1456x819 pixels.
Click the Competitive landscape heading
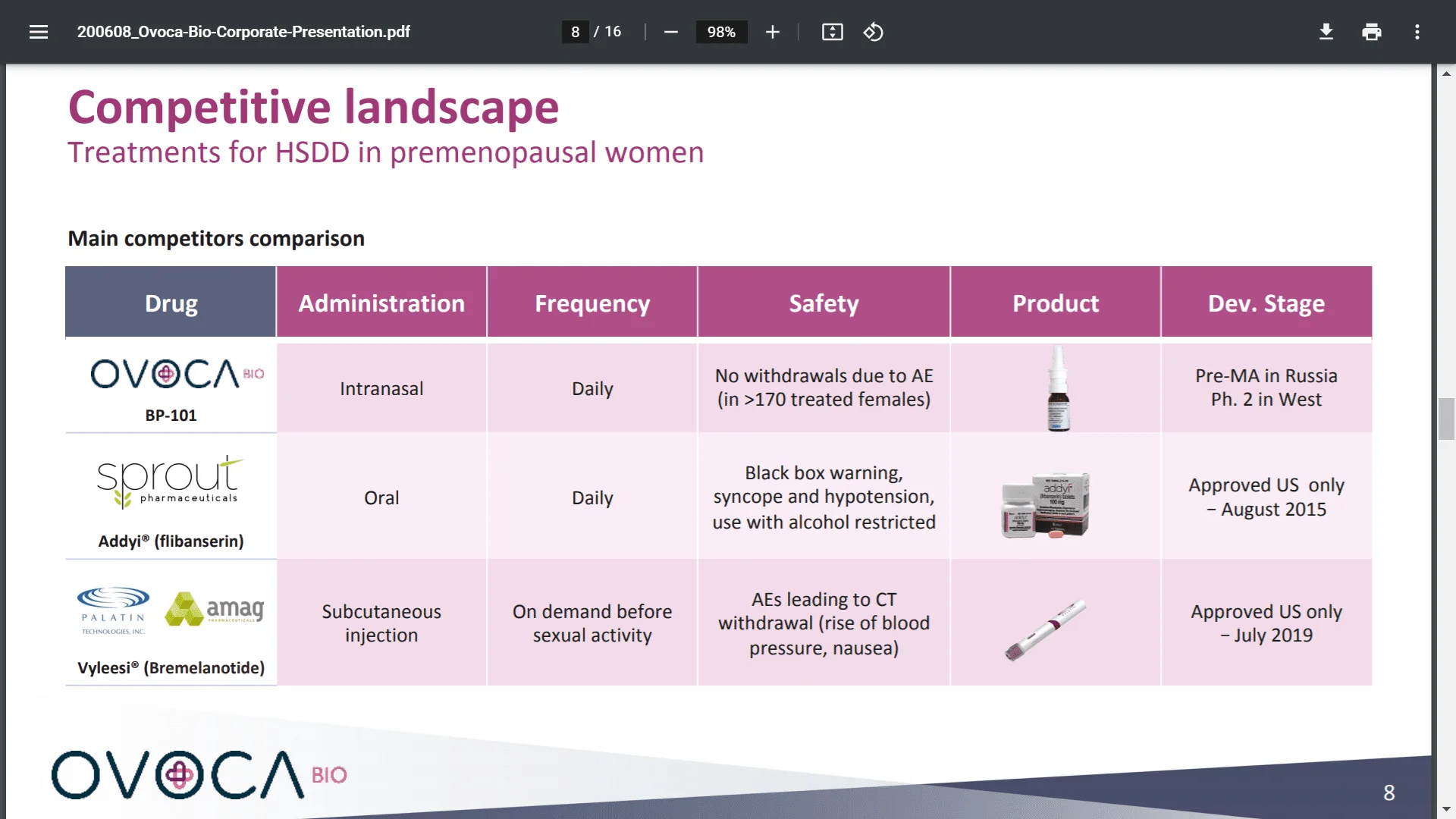(x=313, y=106)
